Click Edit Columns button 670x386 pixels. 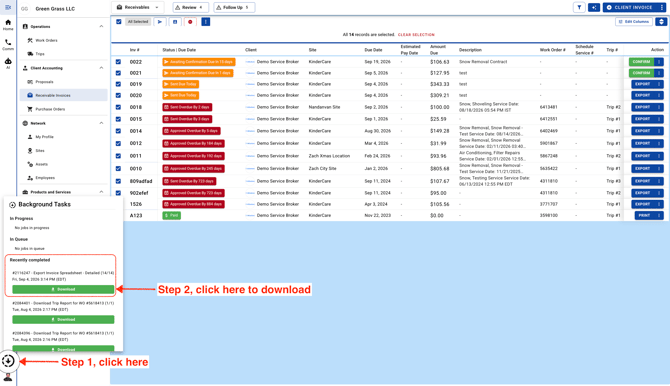point(634,22)
